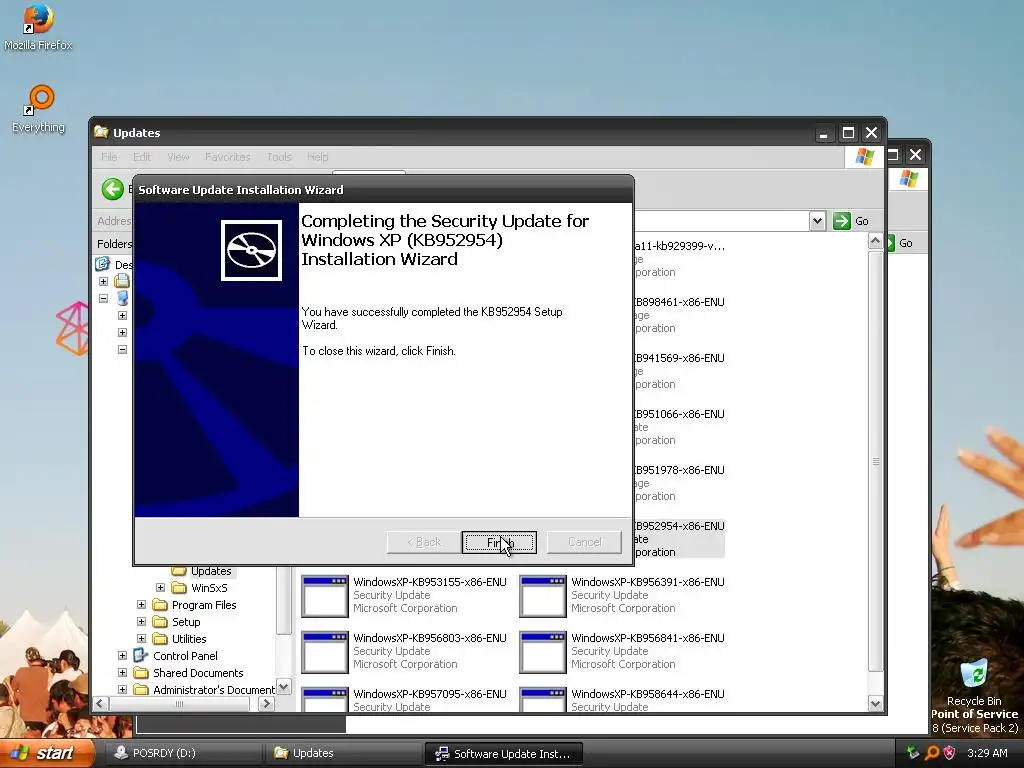Screen dimensions: 1024x768
Task: Open the Tools menu in Updates window
Action: click(279, 157)
